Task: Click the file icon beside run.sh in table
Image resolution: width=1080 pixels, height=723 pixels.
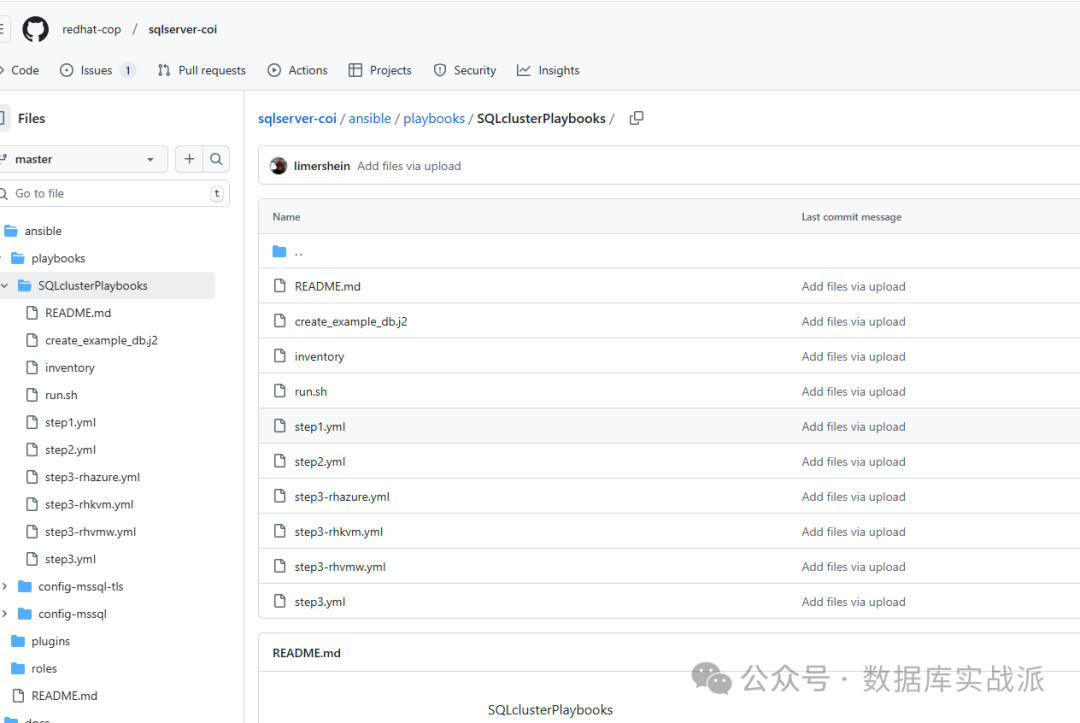Action: pos(280,392)
